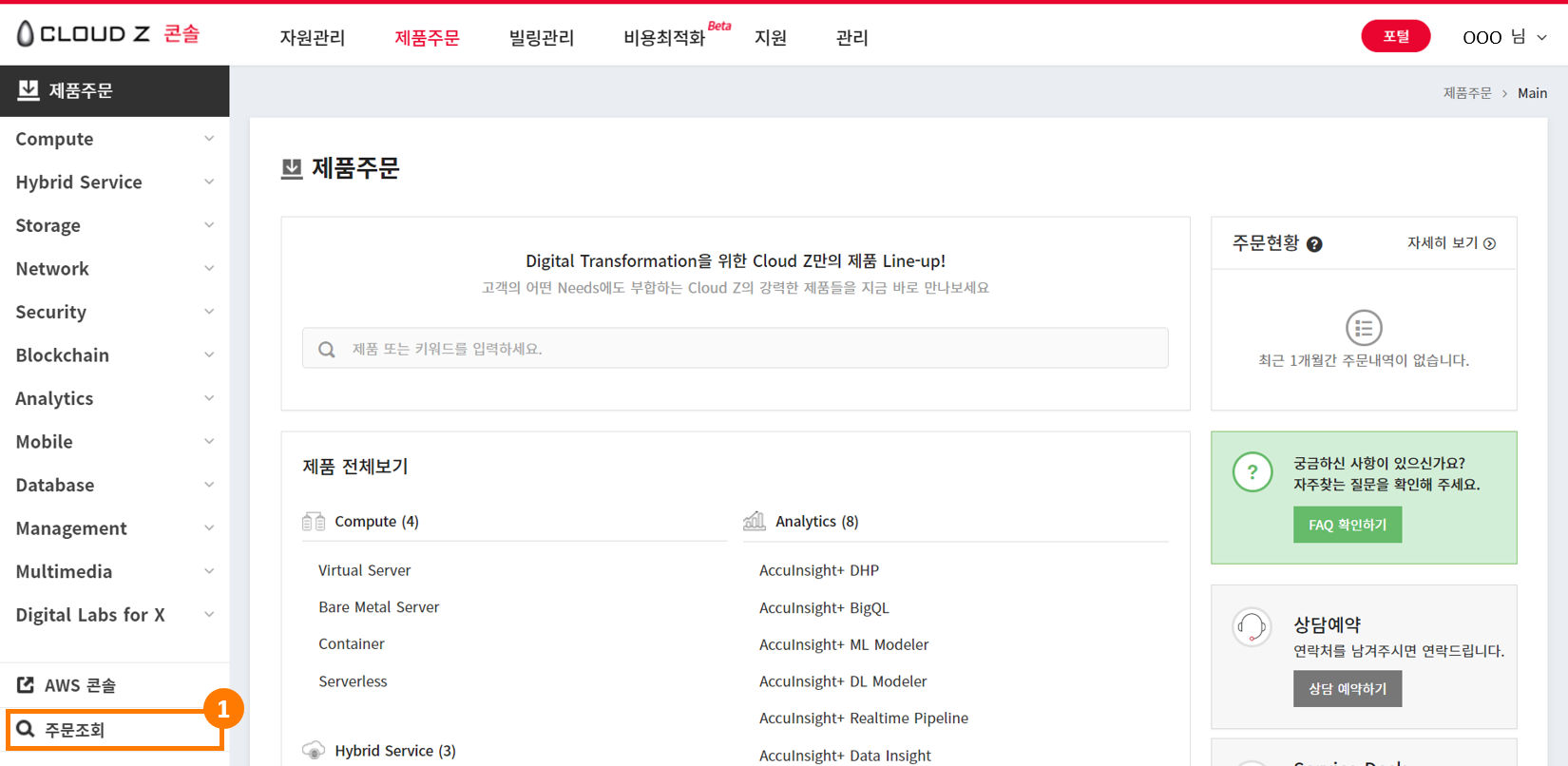Expand the Digital Labs for X section
The width and height of the screenshot is (1568, 766).
pos(114,615)
